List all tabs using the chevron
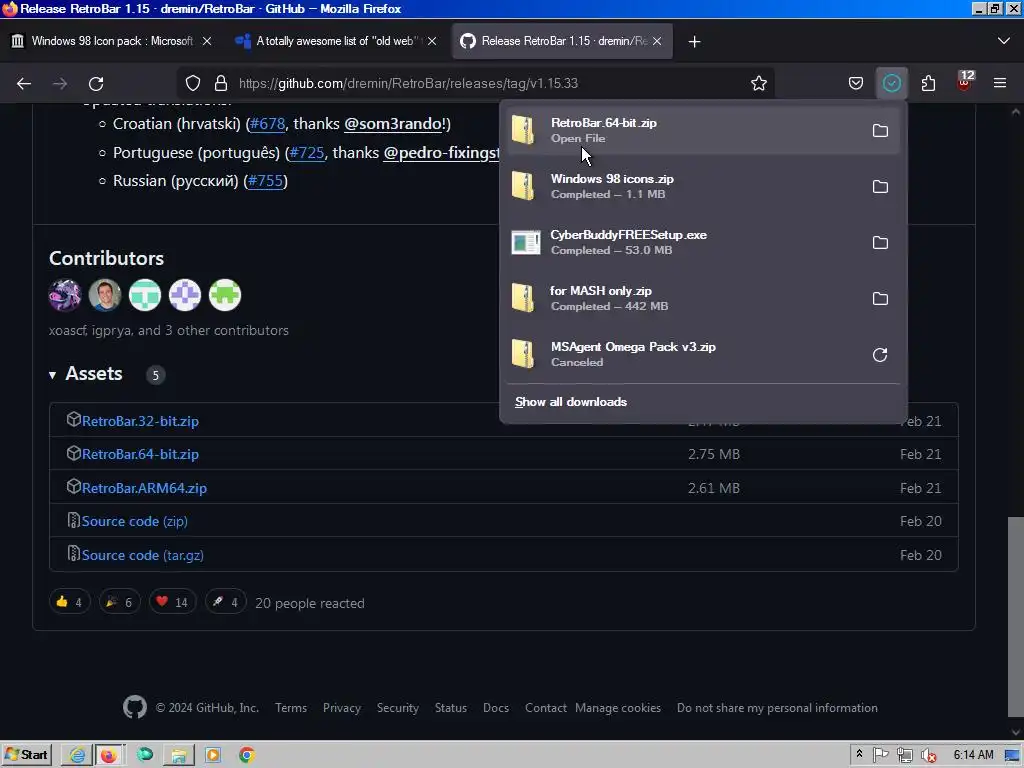Screen dimensions: 1024x768 coord(1004,41)
